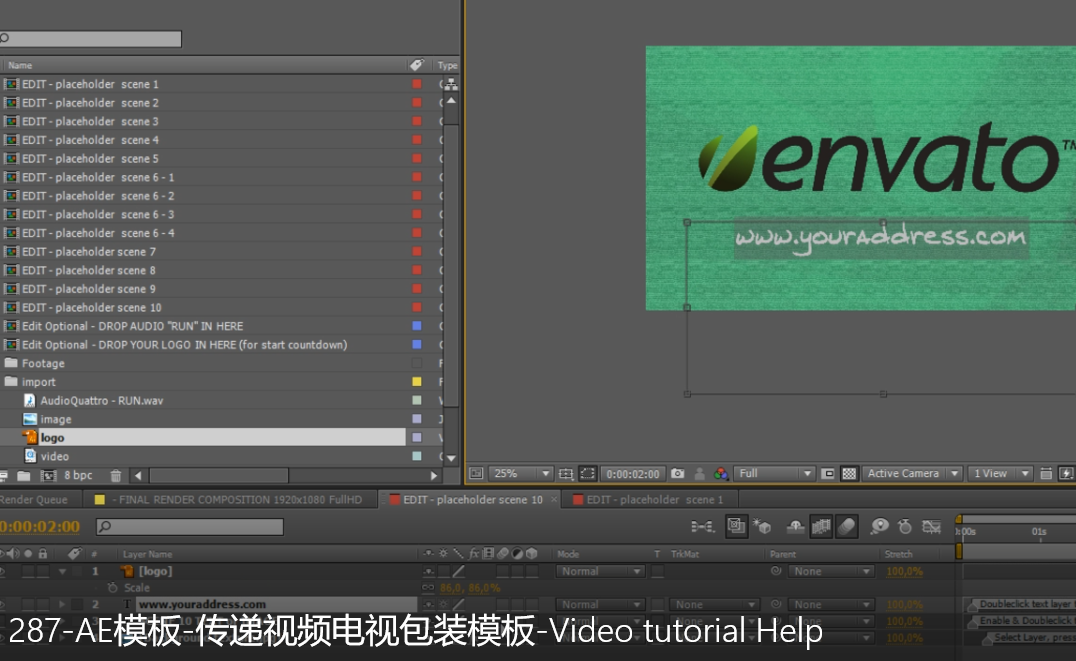Toggle Motion Blur master switch
This screenshot has height=661, width=1076.
847,526
